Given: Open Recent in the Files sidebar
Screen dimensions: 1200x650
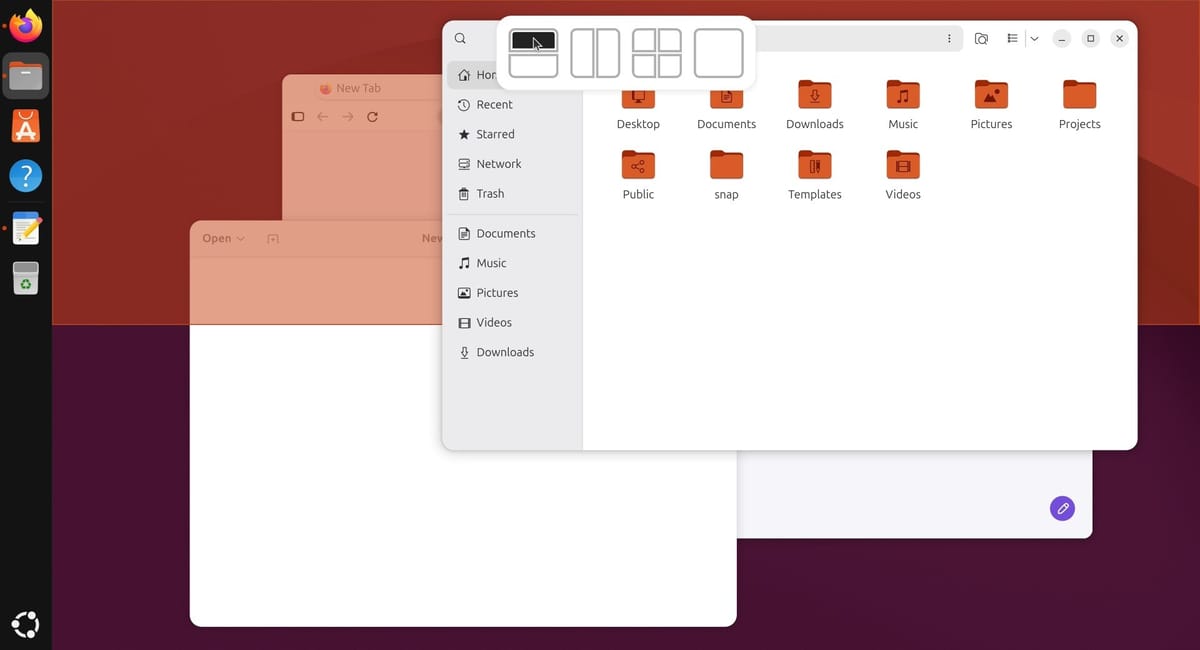Looking at the screenshot, I should tap(512, 104).
